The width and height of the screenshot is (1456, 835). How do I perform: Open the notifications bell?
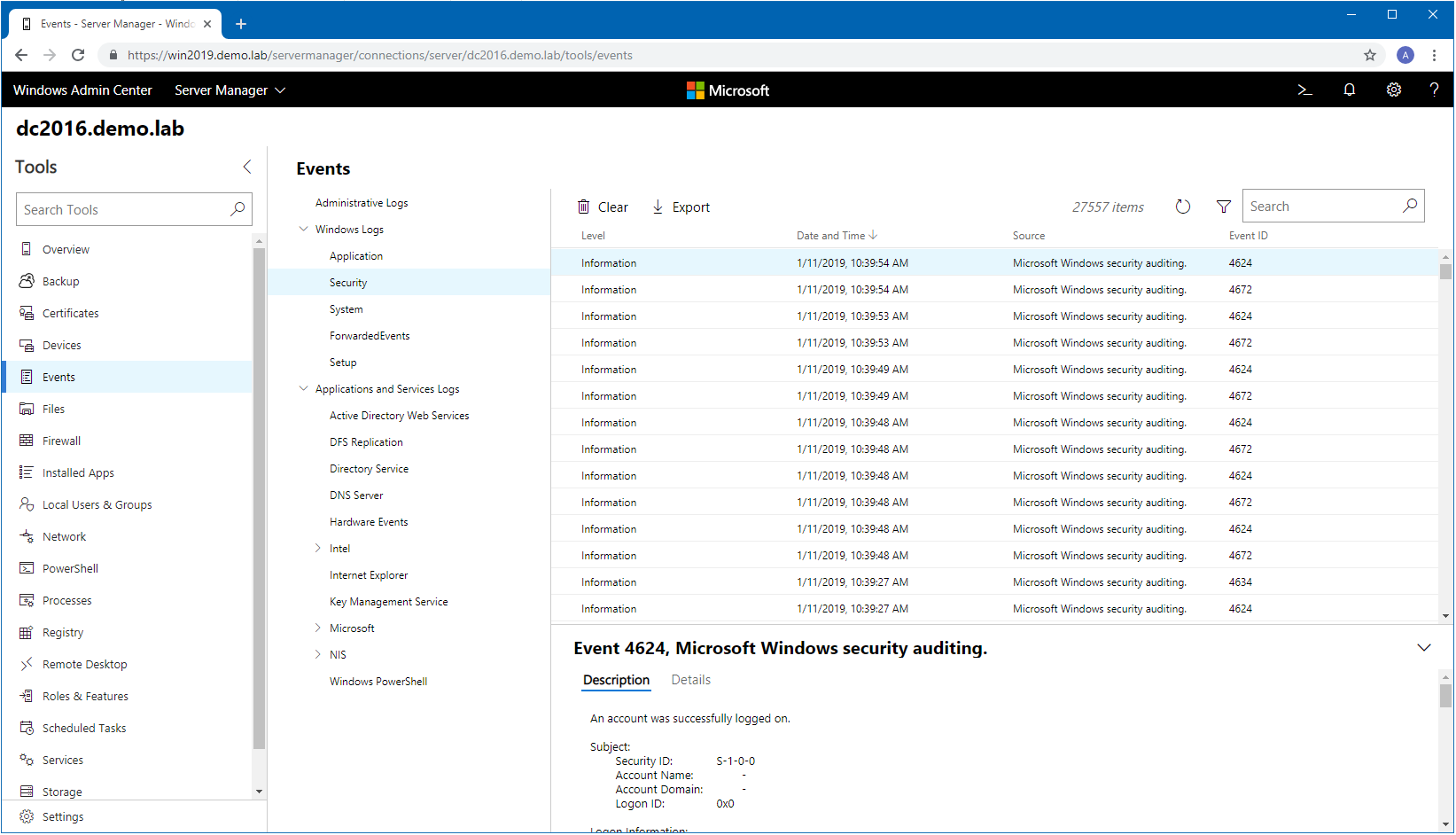pyautogui.click(x=1349, y=90)
